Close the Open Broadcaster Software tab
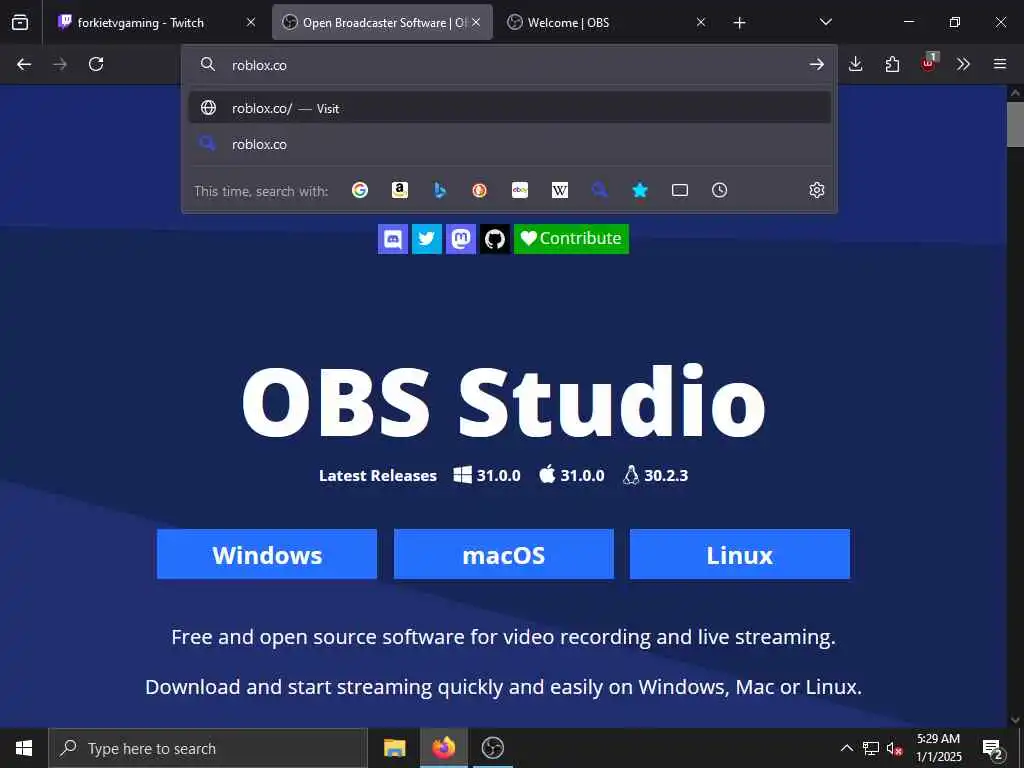The width and height of the screenshot is (1024, 768). 476,23
